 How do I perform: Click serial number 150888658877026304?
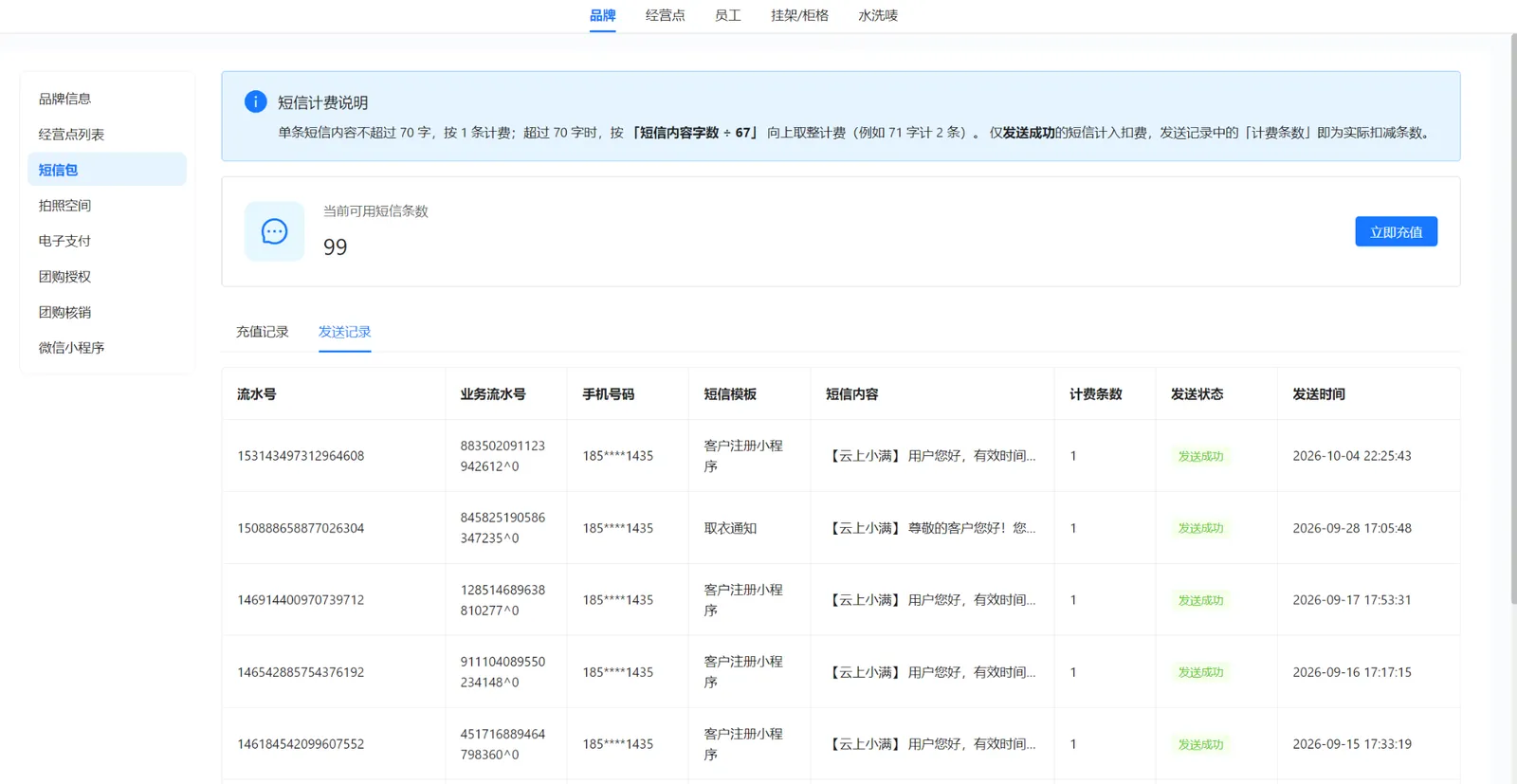click(301, 528)
